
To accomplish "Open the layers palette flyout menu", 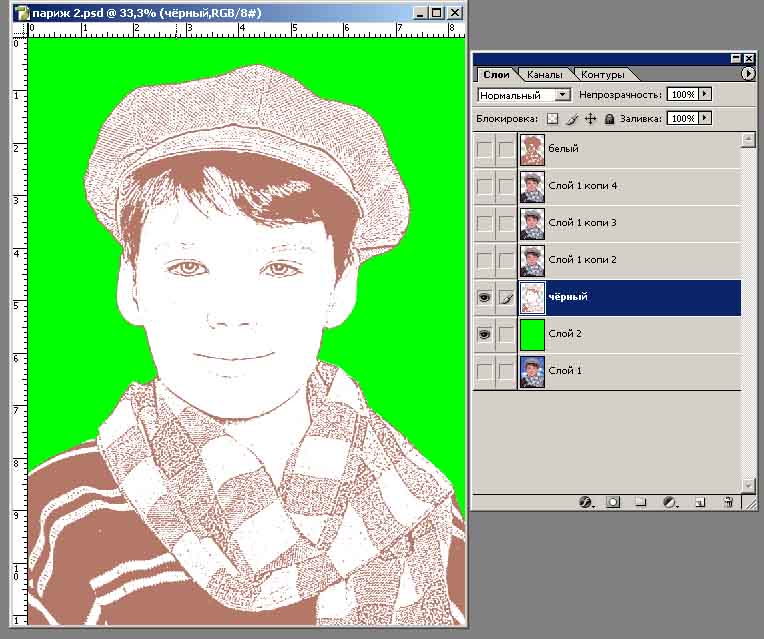I will pyautogui.click(x=748, y=74).
